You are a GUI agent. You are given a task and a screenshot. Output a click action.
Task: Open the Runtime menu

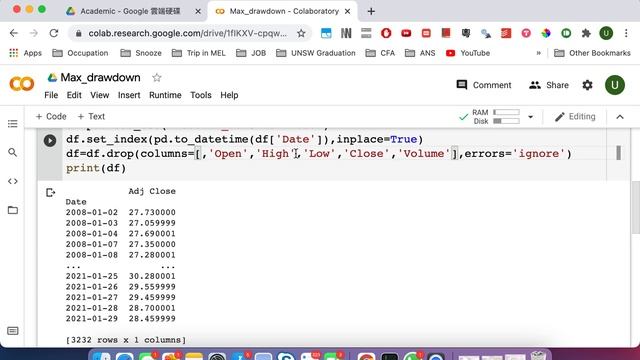pos(165,95)
